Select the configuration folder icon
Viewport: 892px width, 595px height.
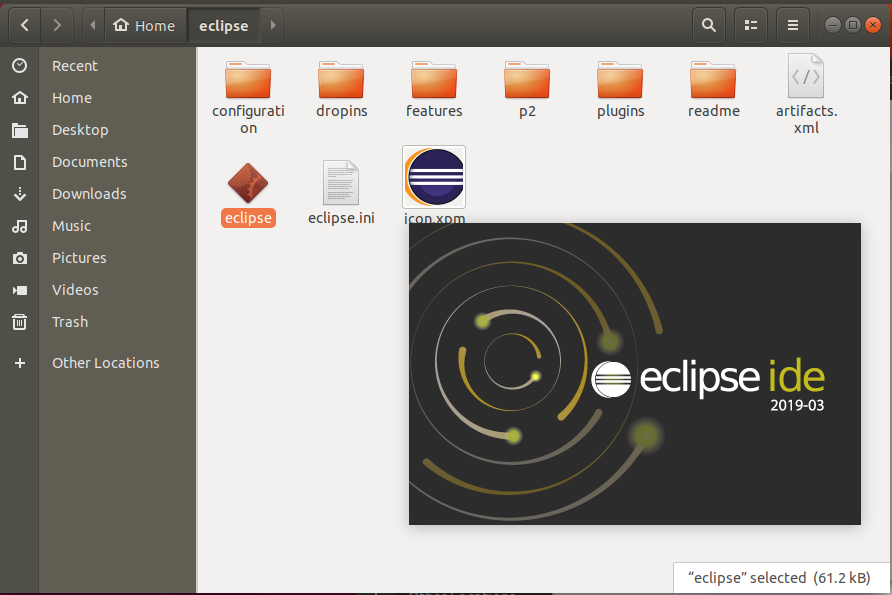click(x=248, y=80)
